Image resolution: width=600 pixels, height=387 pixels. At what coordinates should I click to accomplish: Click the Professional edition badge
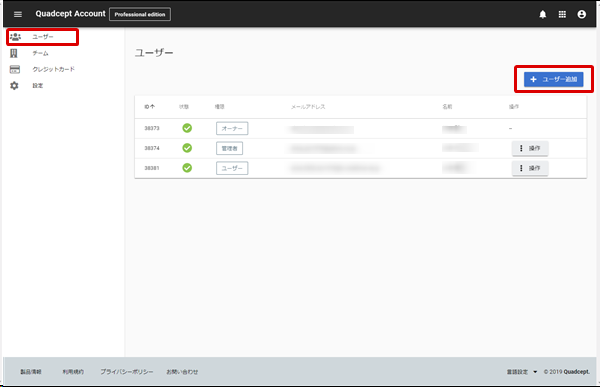(140, 14)
